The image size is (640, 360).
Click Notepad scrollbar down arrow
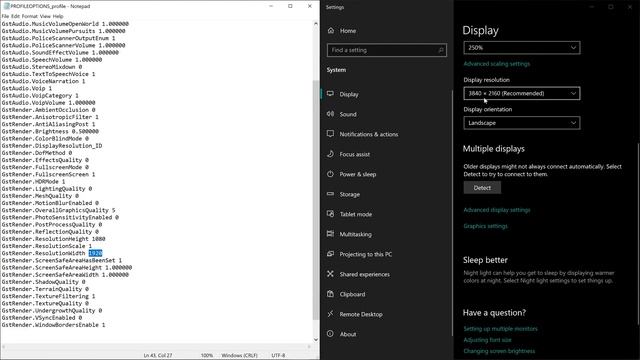[x=316, y=339]
